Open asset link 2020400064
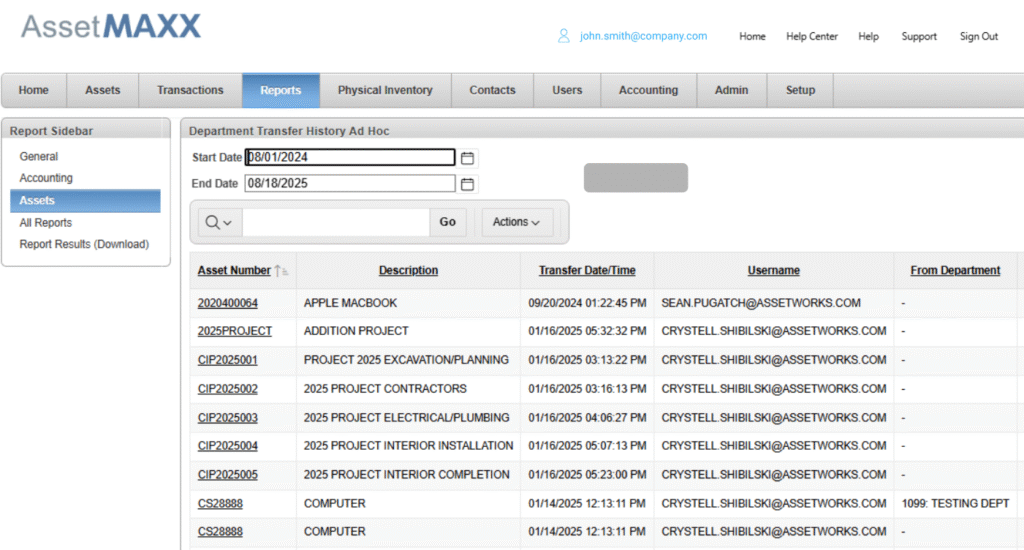Image resolution: width=1024 pixels, height=550 pixels. click(x=227, y=303)
